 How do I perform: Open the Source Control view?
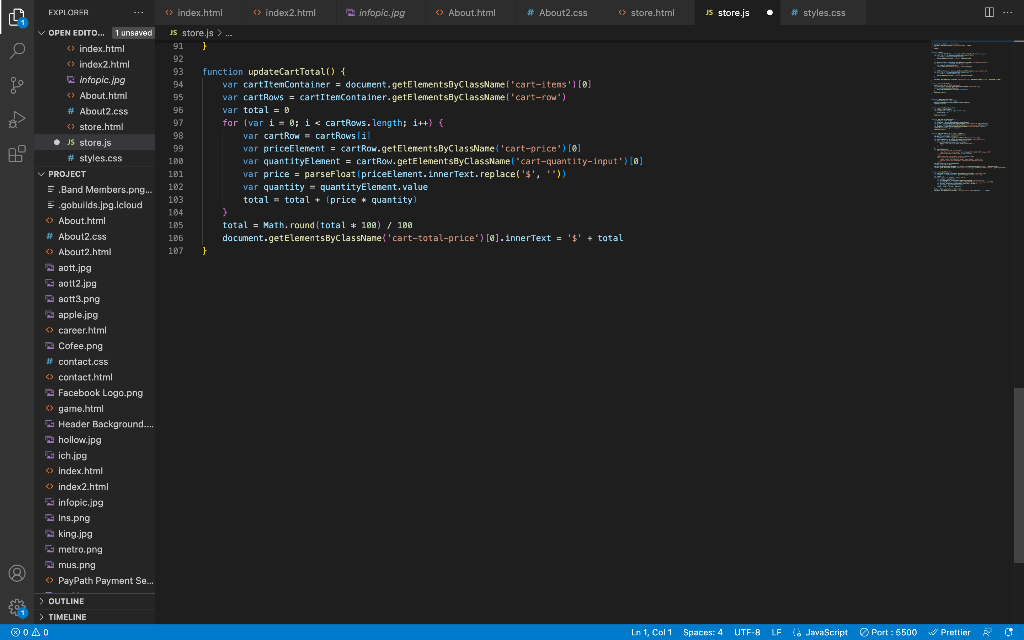(15, 87)
